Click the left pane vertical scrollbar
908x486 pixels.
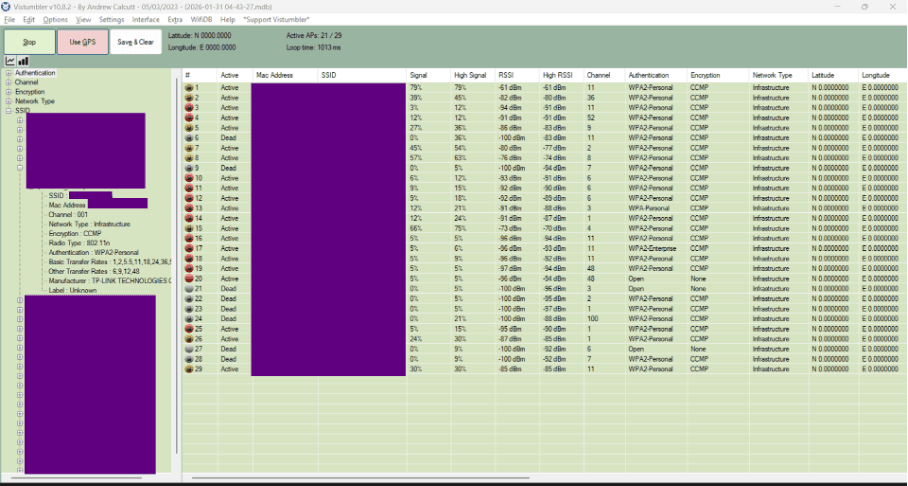(177, 266)
